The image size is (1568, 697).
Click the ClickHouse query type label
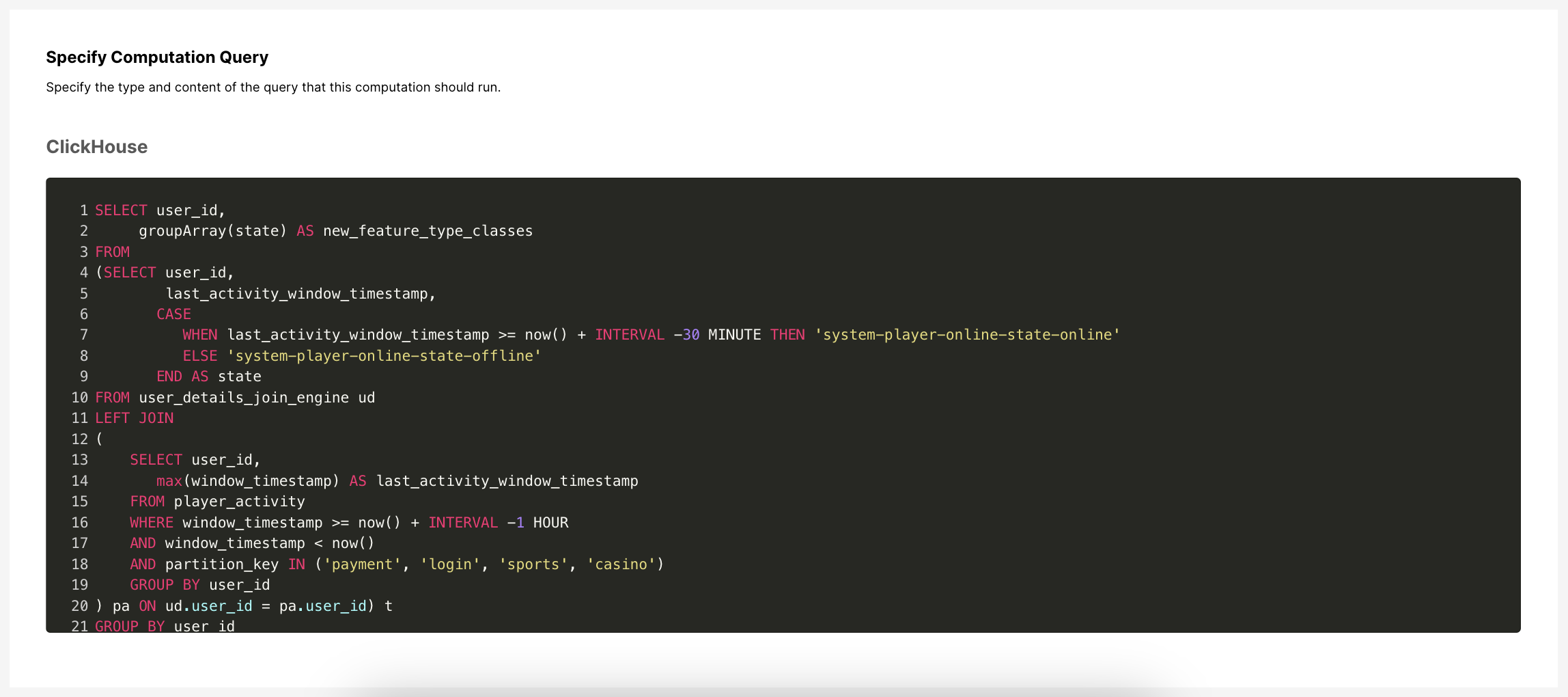(97, 147)
